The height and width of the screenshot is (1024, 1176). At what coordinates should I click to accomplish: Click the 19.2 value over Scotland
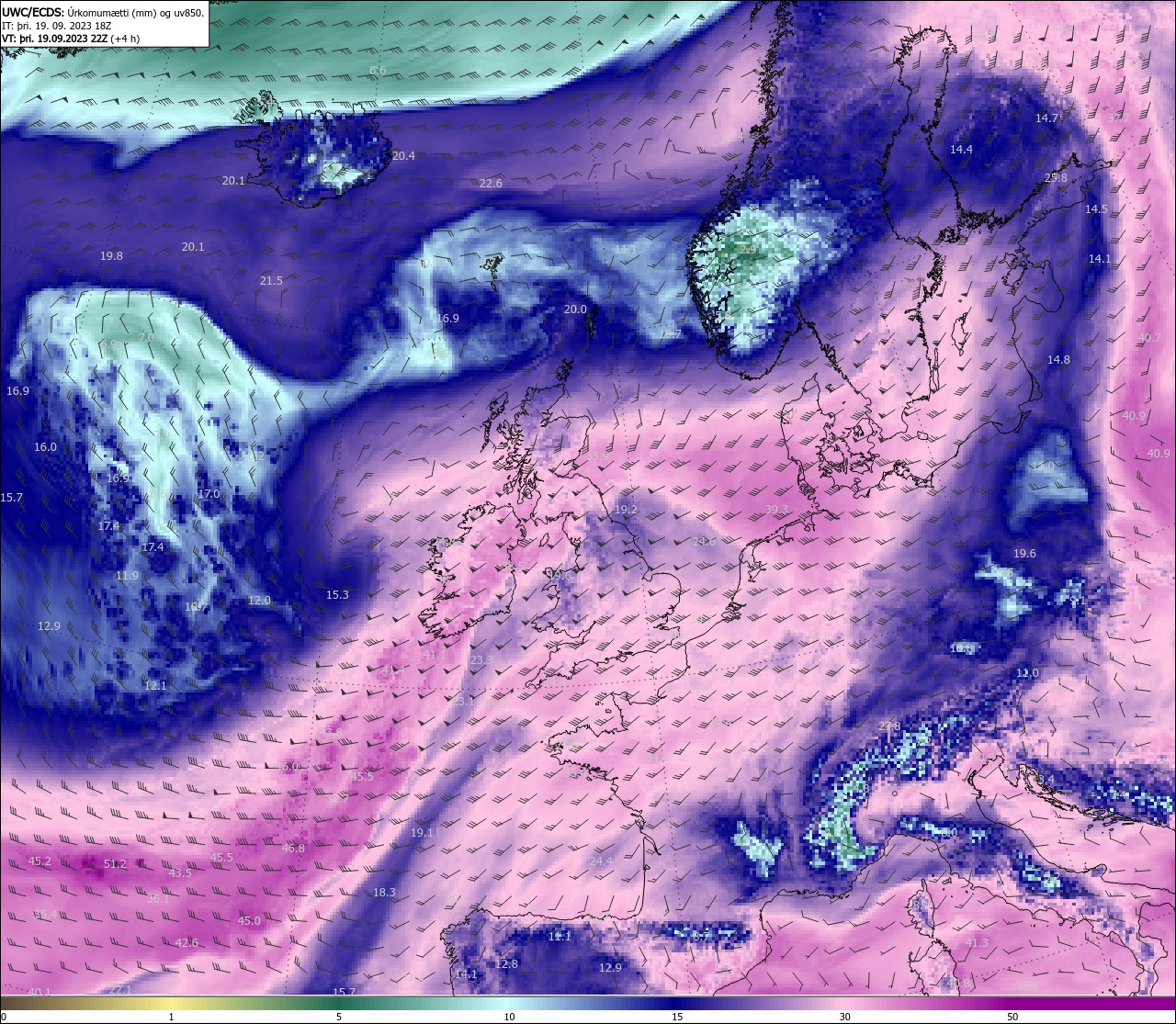pos(626,510)
